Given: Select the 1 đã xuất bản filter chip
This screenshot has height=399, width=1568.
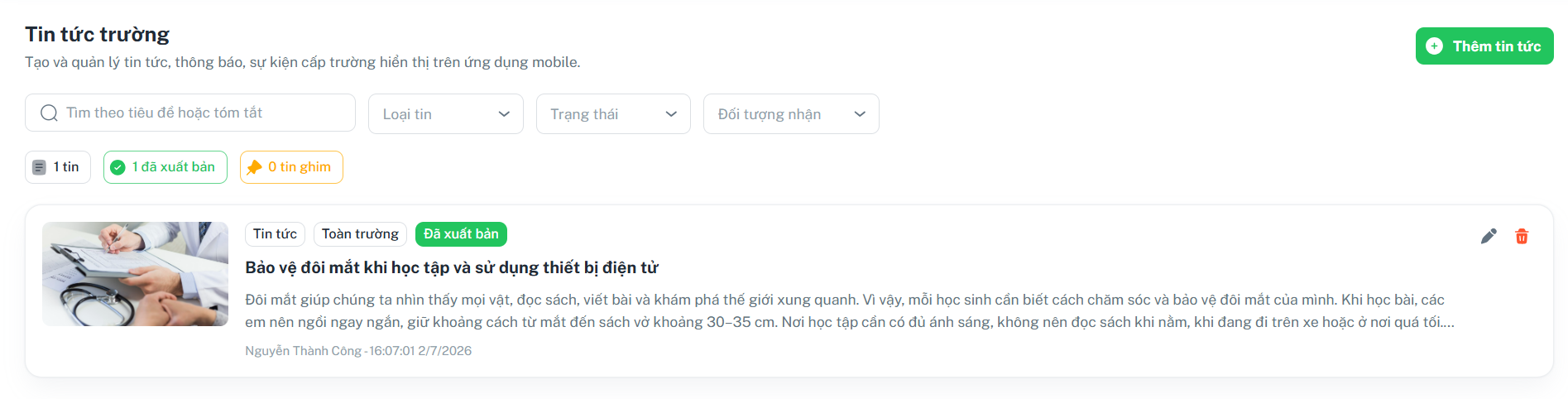Looking at the screenshot, I should point(165,167).
